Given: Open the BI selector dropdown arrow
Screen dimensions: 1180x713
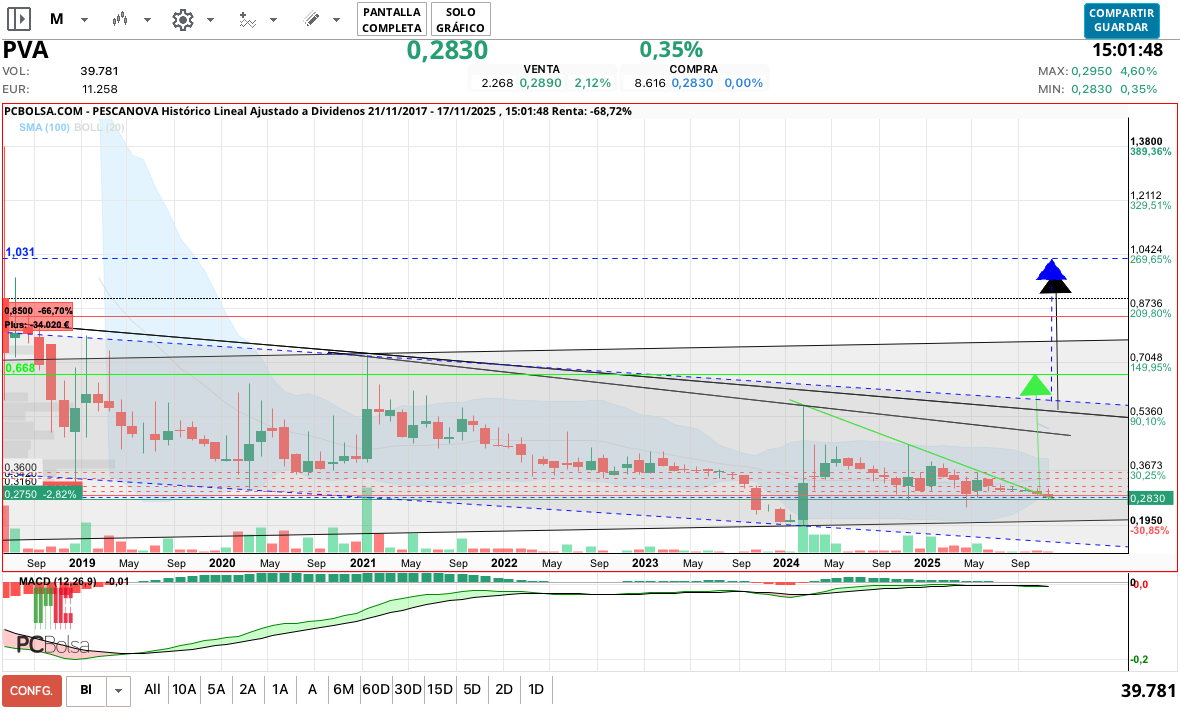Looking at the screenshot, I should (120, 690).
